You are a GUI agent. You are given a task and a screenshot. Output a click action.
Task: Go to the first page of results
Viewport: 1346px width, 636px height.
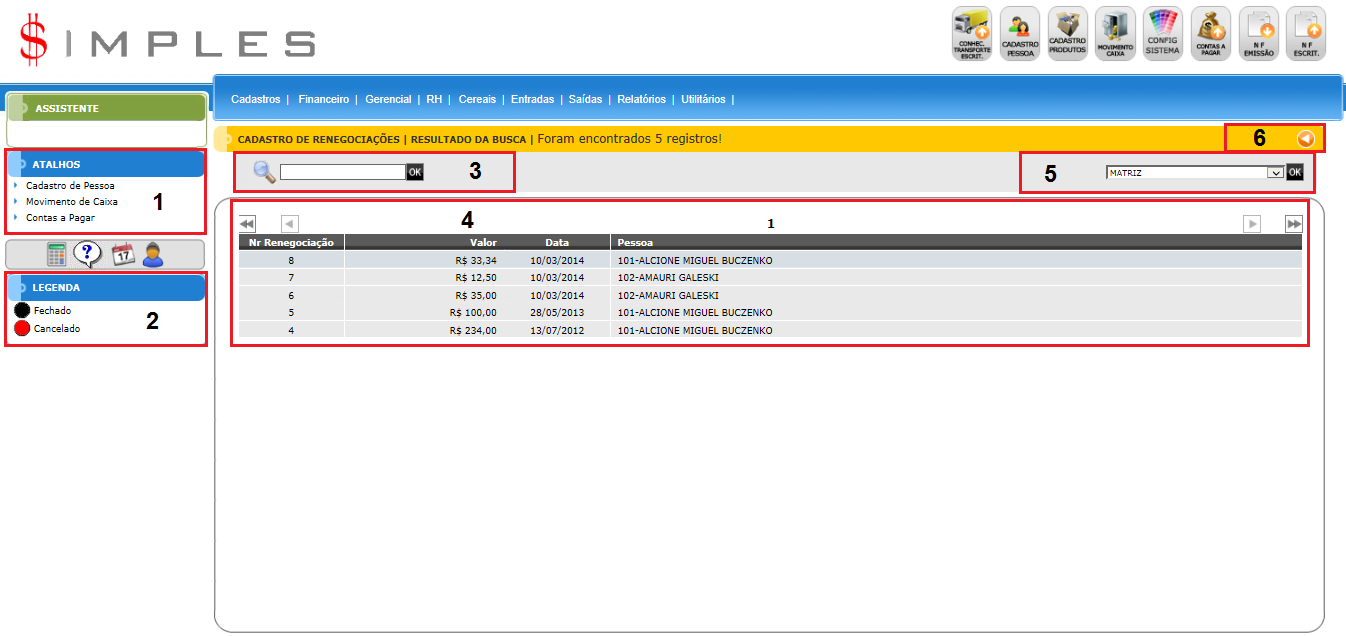point(247,224)
